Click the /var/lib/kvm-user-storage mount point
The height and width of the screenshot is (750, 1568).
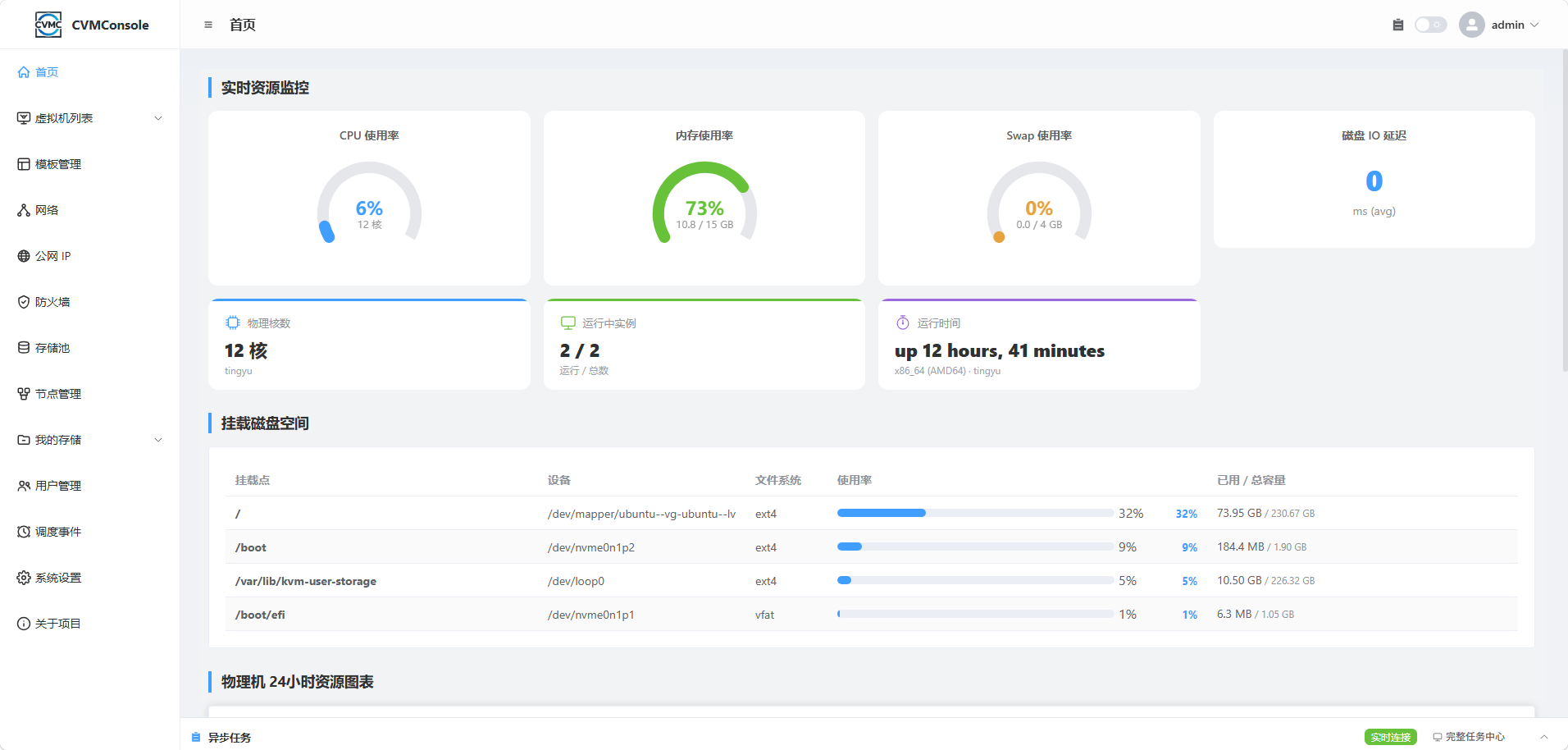click(x=306, y=581)
